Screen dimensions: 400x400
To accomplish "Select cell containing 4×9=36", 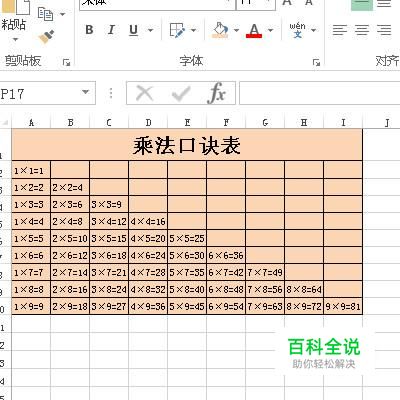I will (x=148, y=306).
